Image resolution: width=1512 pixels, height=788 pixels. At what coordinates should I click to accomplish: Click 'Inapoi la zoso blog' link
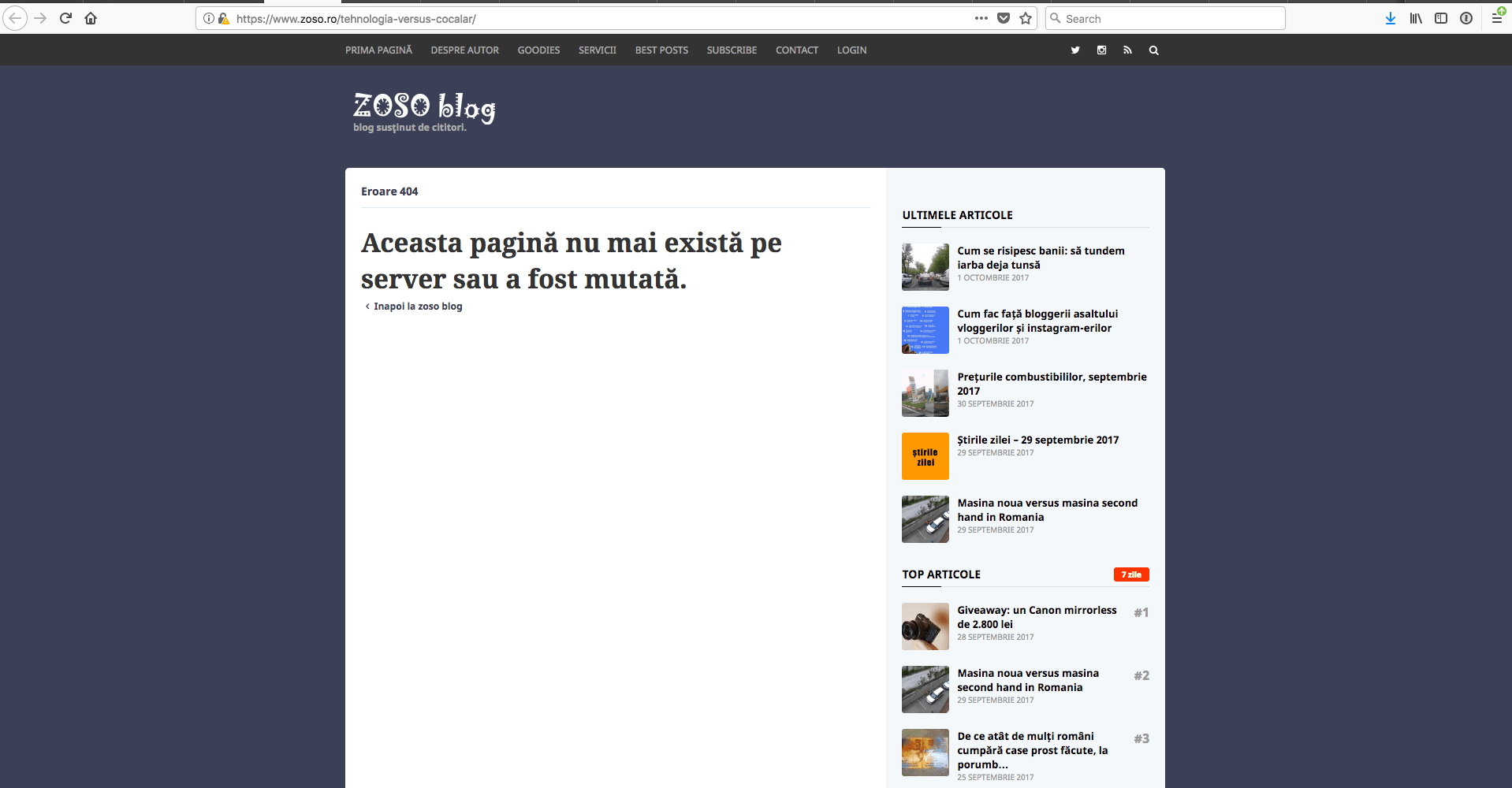point(417,307)
